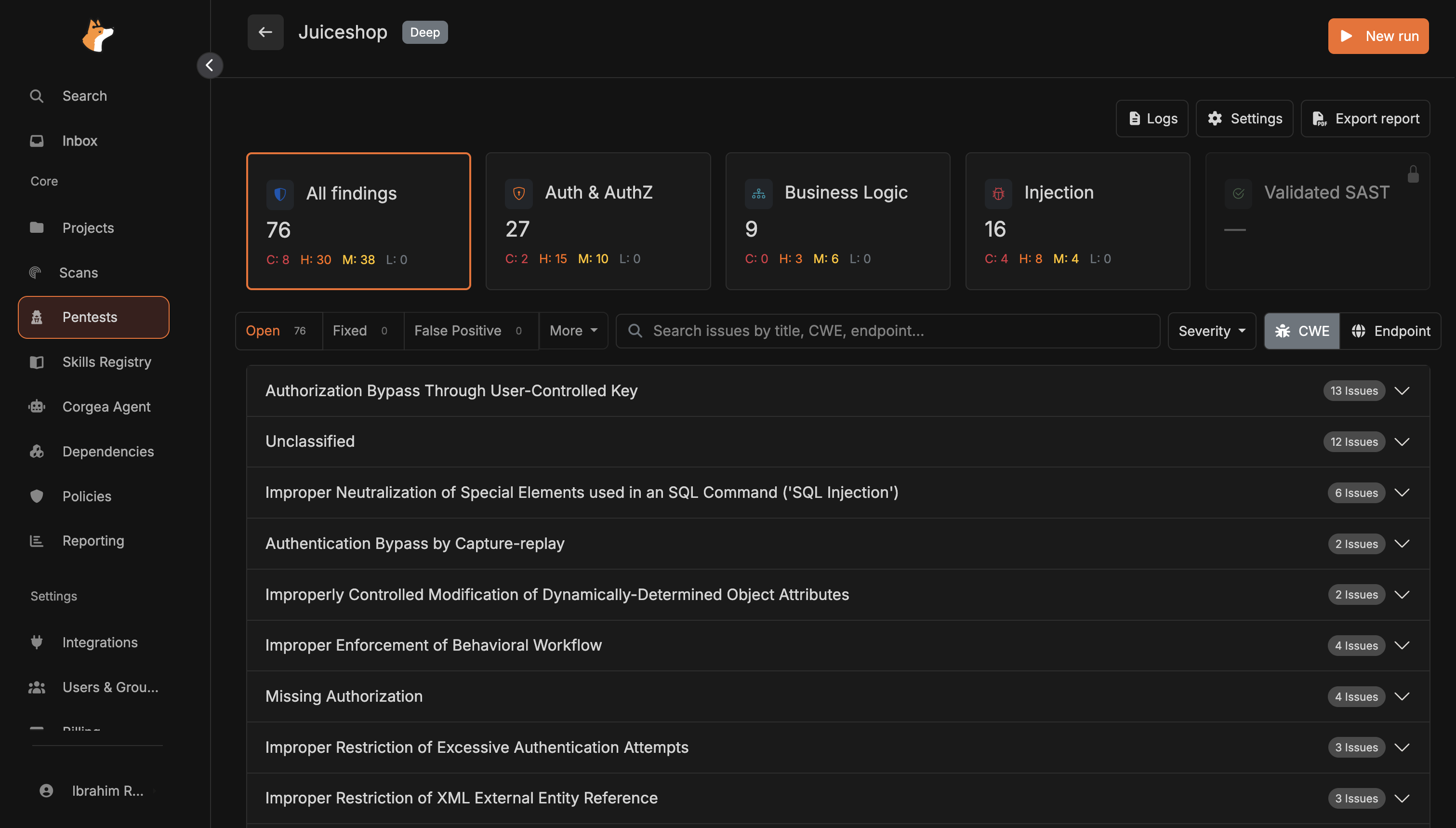Viewport: 1456px width, 828px height.
Task: Click the Search magnifier icon in sidebar
Action: (x=36, y=96)
